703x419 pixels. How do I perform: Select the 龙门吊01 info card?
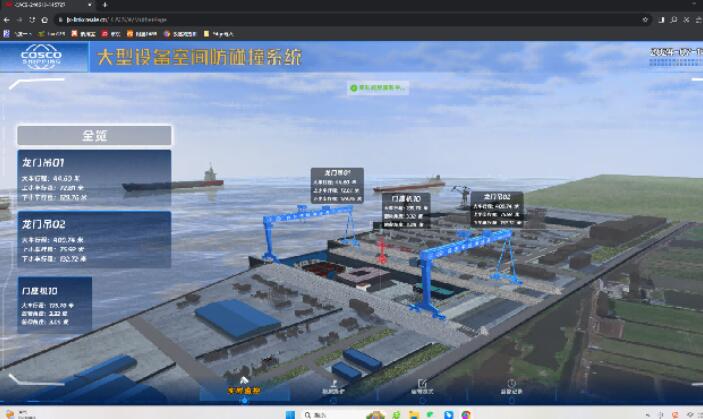coord(94,178)
